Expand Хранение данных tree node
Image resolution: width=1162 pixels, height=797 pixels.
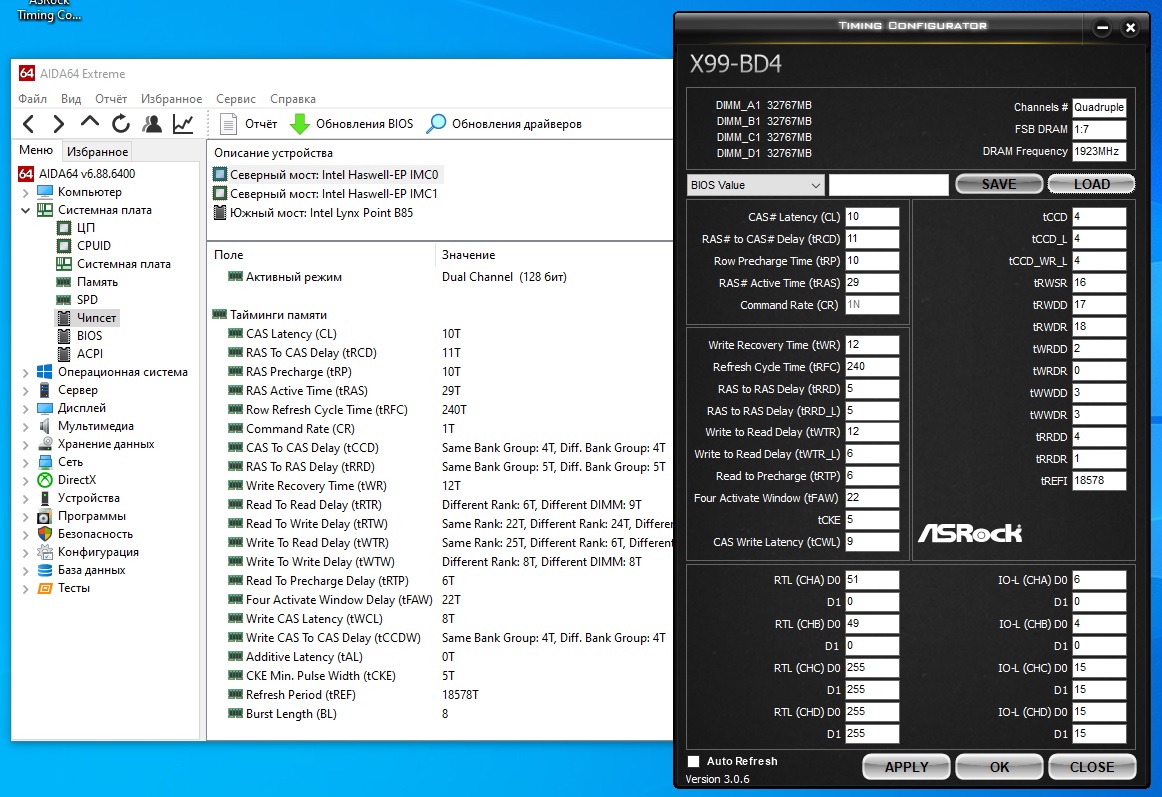pyautogui.click(x=26, y=444)
